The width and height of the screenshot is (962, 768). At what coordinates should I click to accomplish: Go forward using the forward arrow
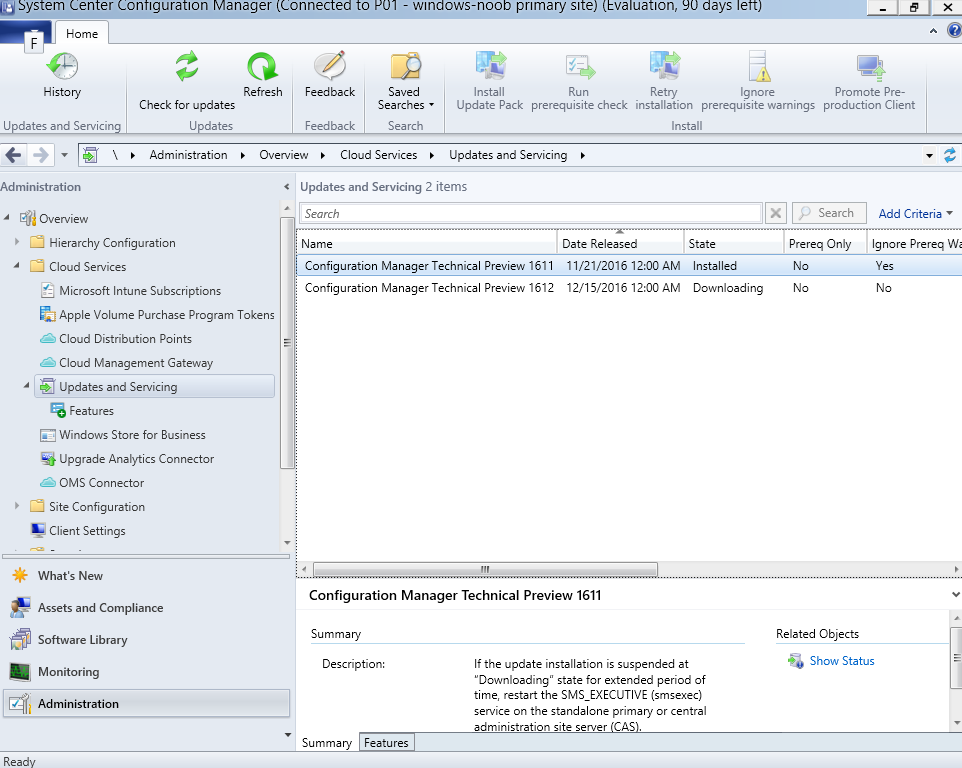pos(40,155)
